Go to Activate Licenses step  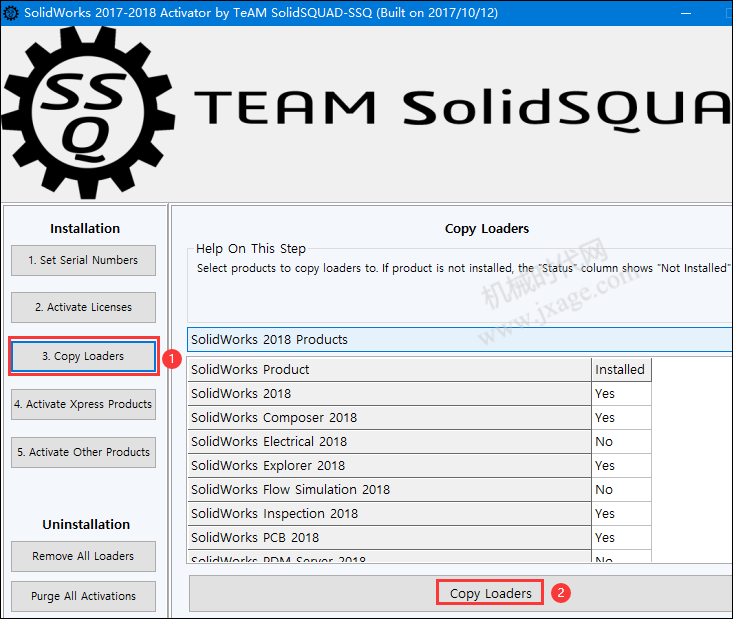83,307
